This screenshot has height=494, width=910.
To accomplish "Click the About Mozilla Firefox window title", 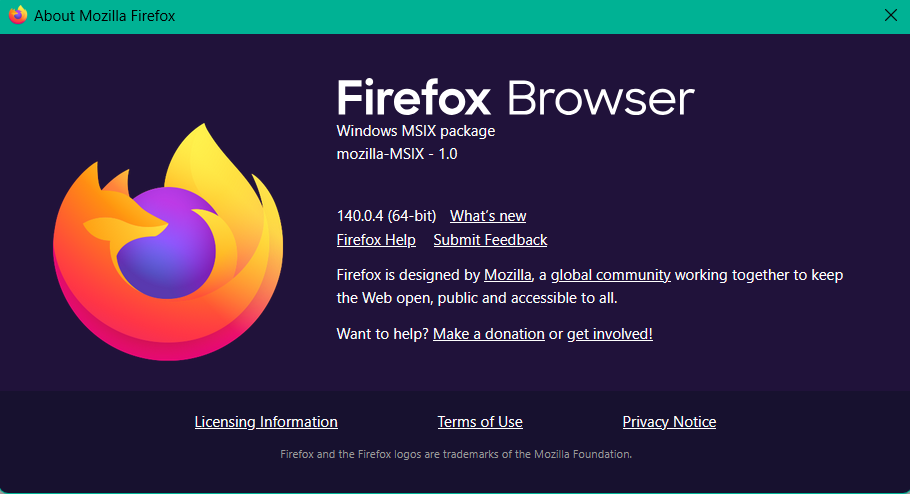I will (105, 16).
